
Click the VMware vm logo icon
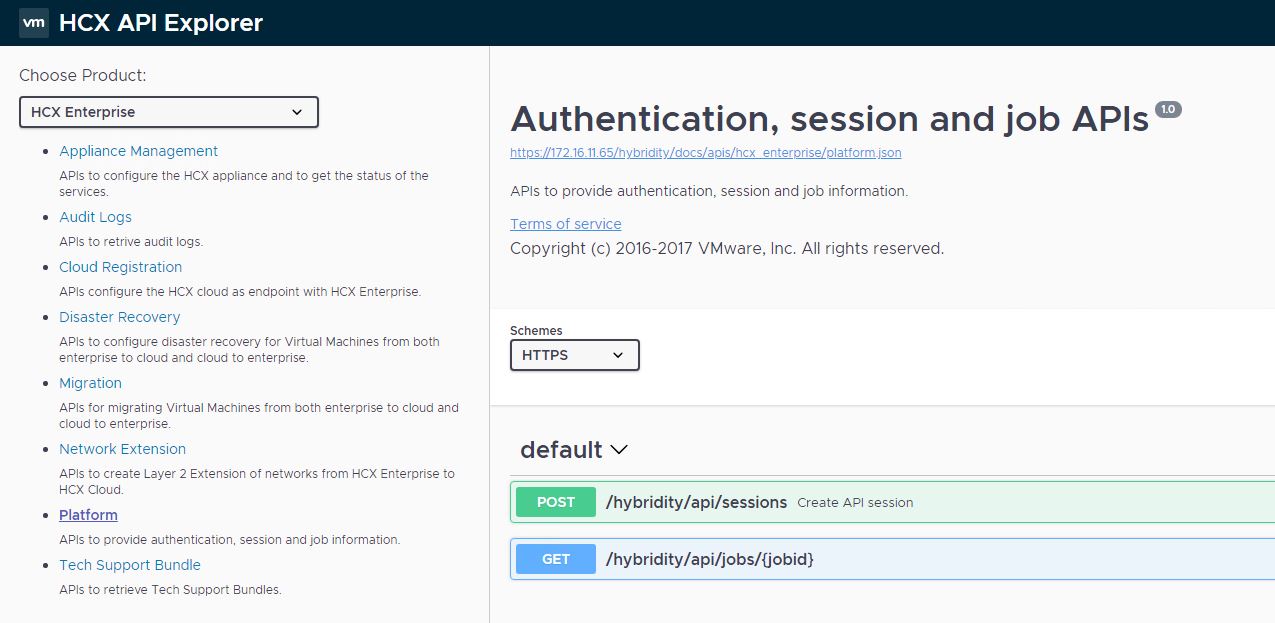pyautogui.click(x=34, y=22)
